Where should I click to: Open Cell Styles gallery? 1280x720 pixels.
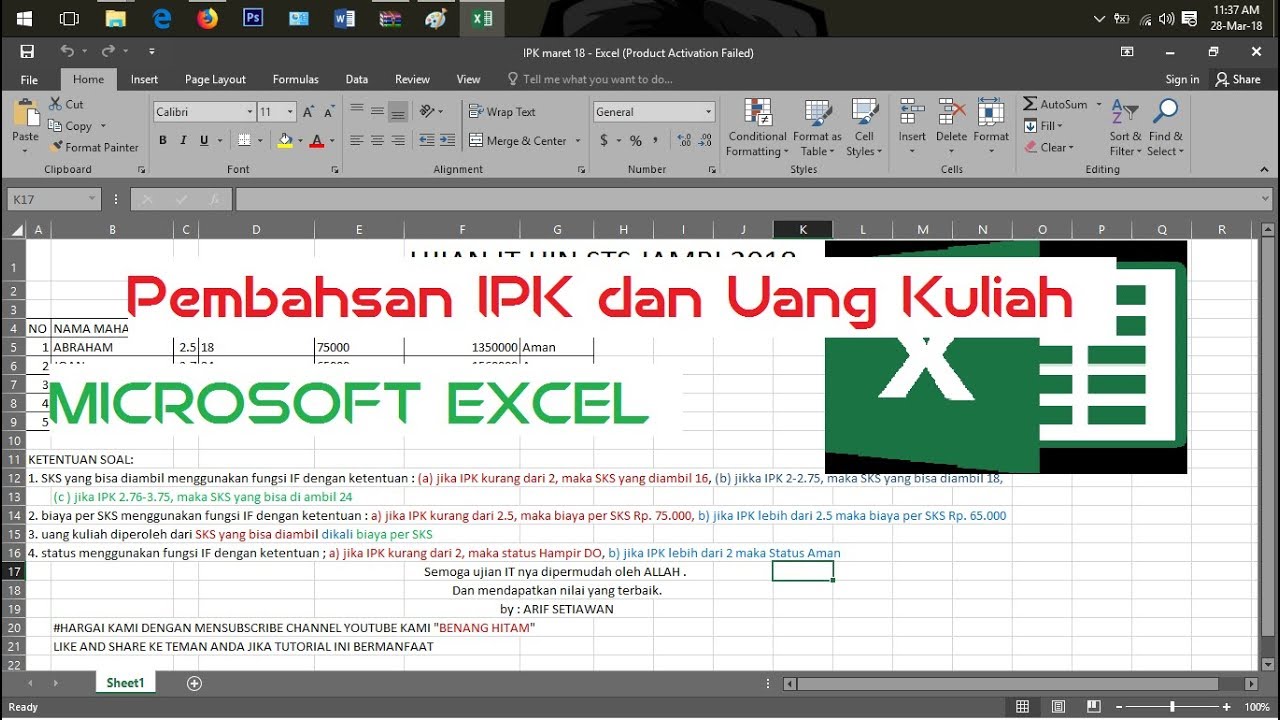pos(864,128)
